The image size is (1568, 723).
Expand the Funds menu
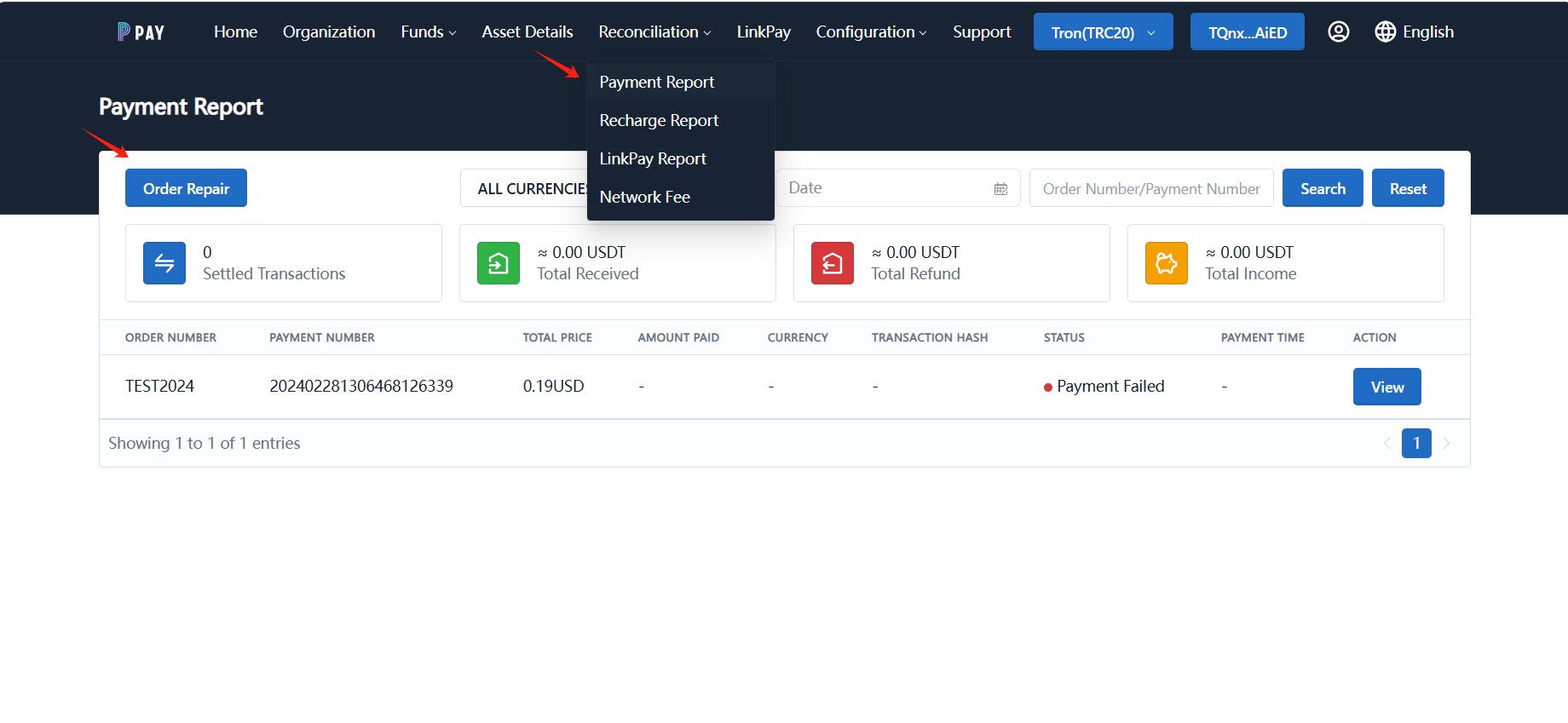[429, 32]
